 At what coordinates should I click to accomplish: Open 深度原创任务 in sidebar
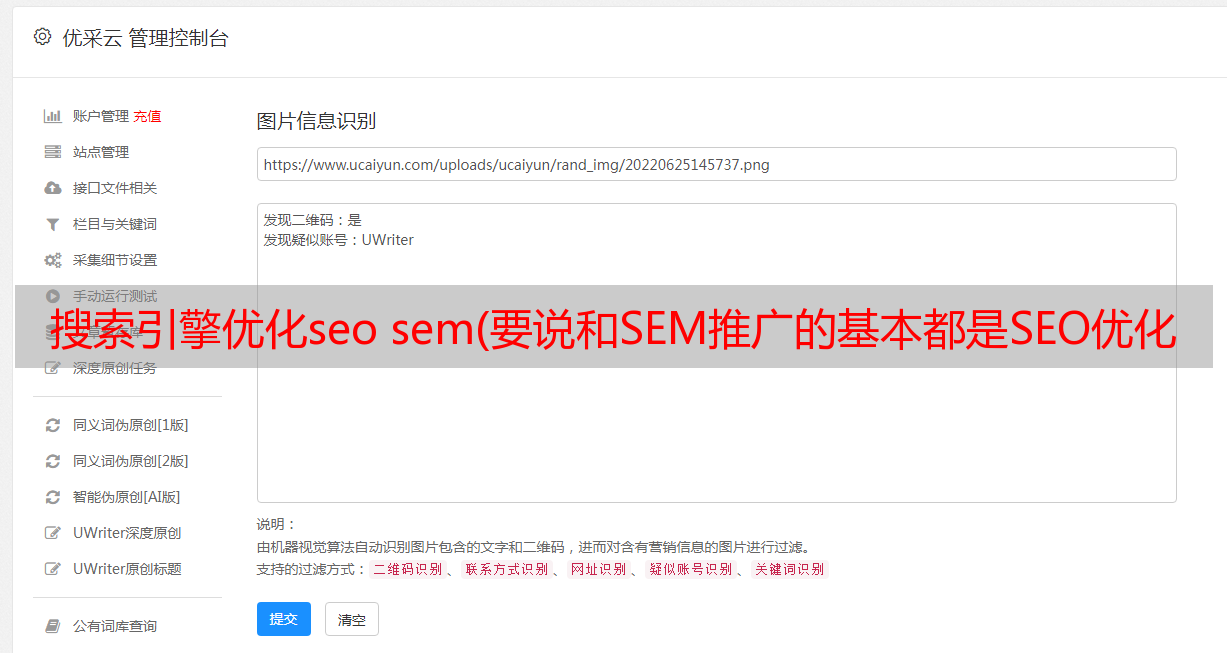(x=115, y=368)
